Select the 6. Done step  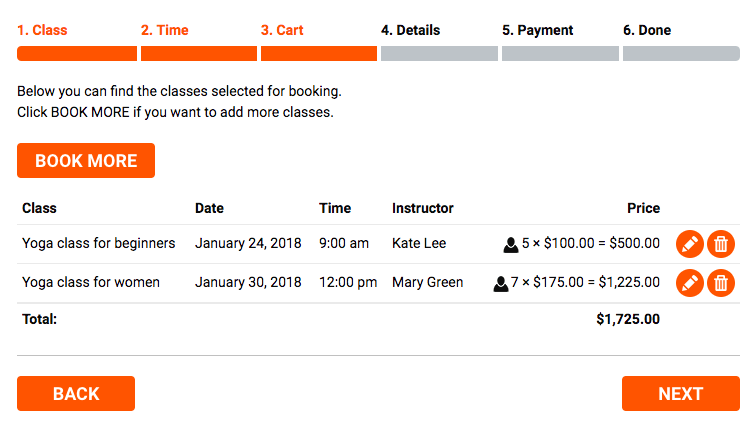[x=647, y=30]
